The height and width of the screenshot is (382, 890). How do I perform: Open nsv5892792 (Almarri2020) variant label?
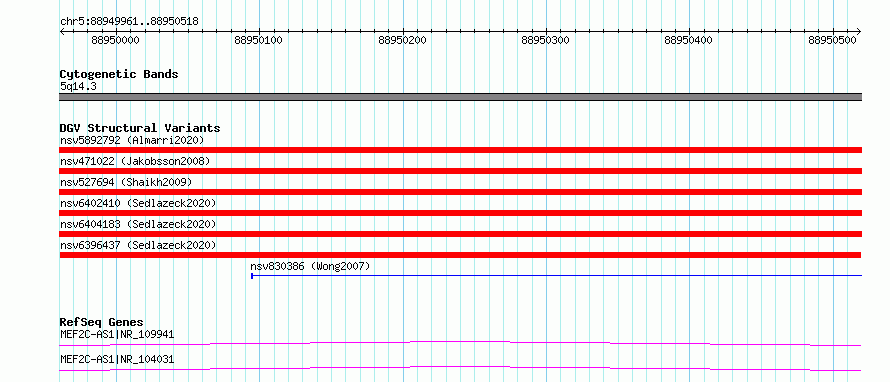[132, 140]
